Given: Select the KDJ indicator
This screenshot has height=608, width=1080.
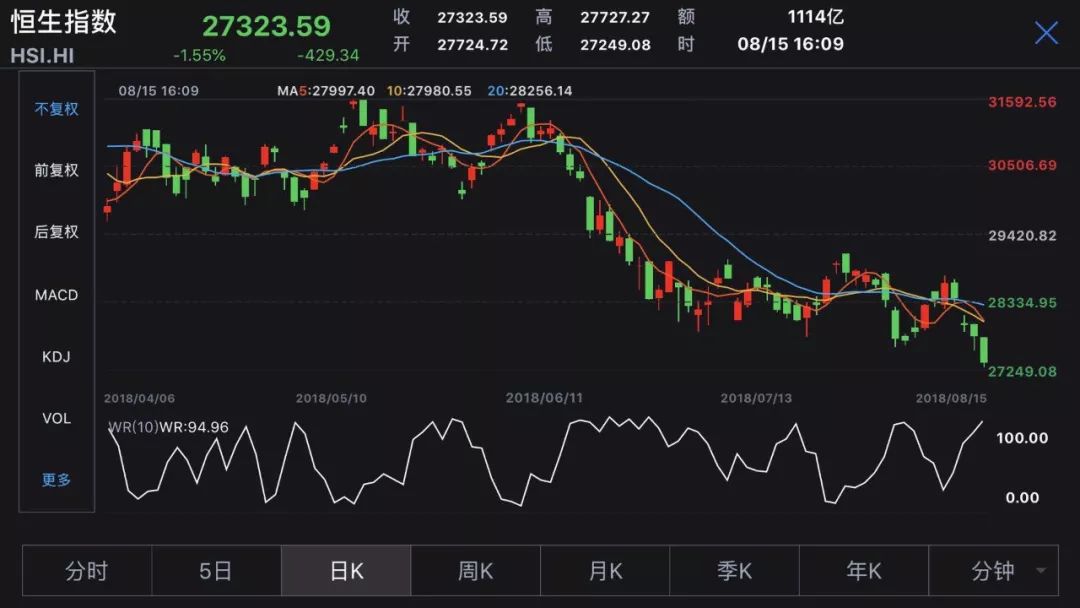Looking at the screenshot, I should 55,356.
